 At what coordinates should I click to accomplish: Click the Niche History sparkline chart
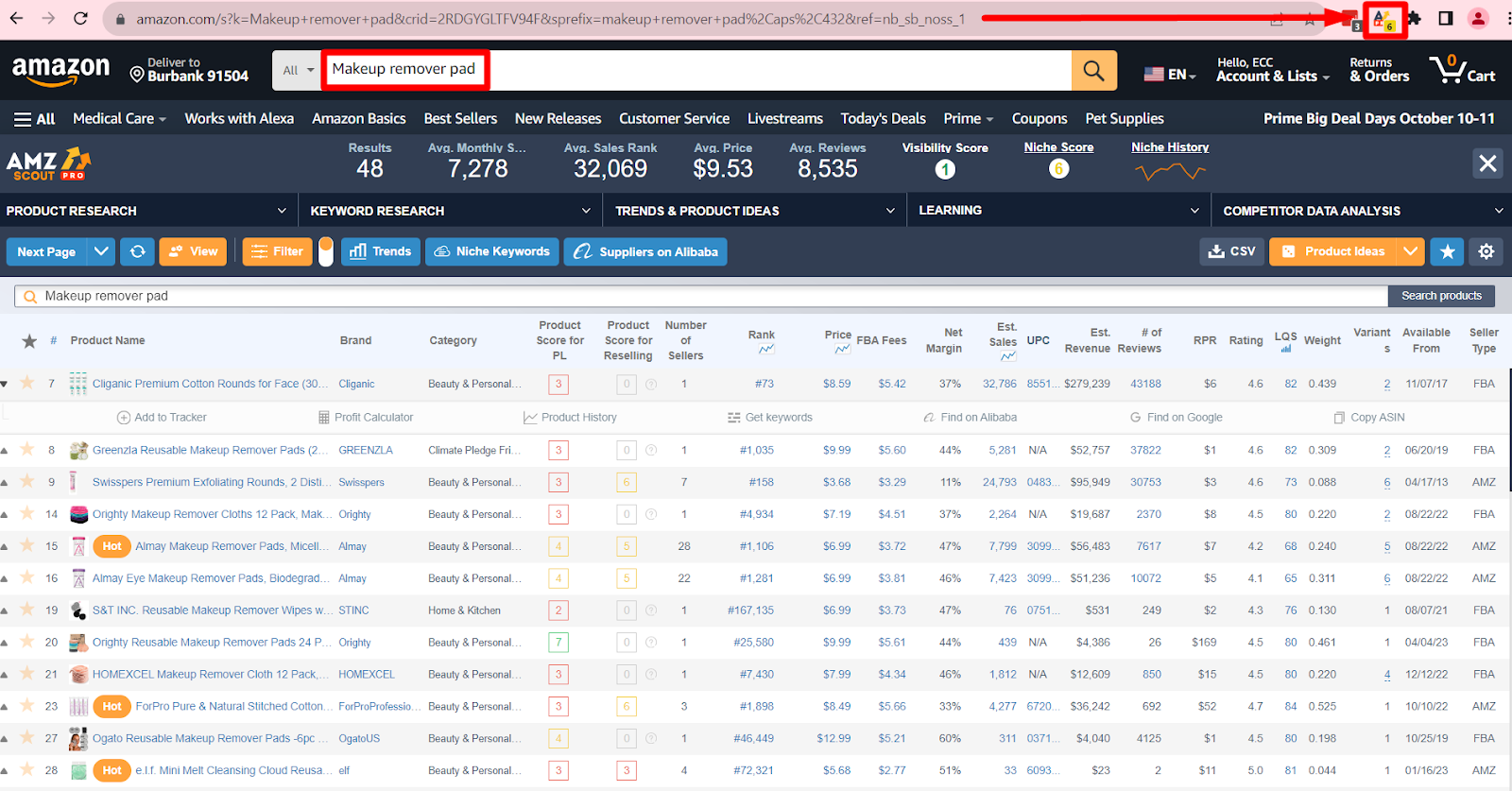pyautogui.click(x=1170, y=171)
